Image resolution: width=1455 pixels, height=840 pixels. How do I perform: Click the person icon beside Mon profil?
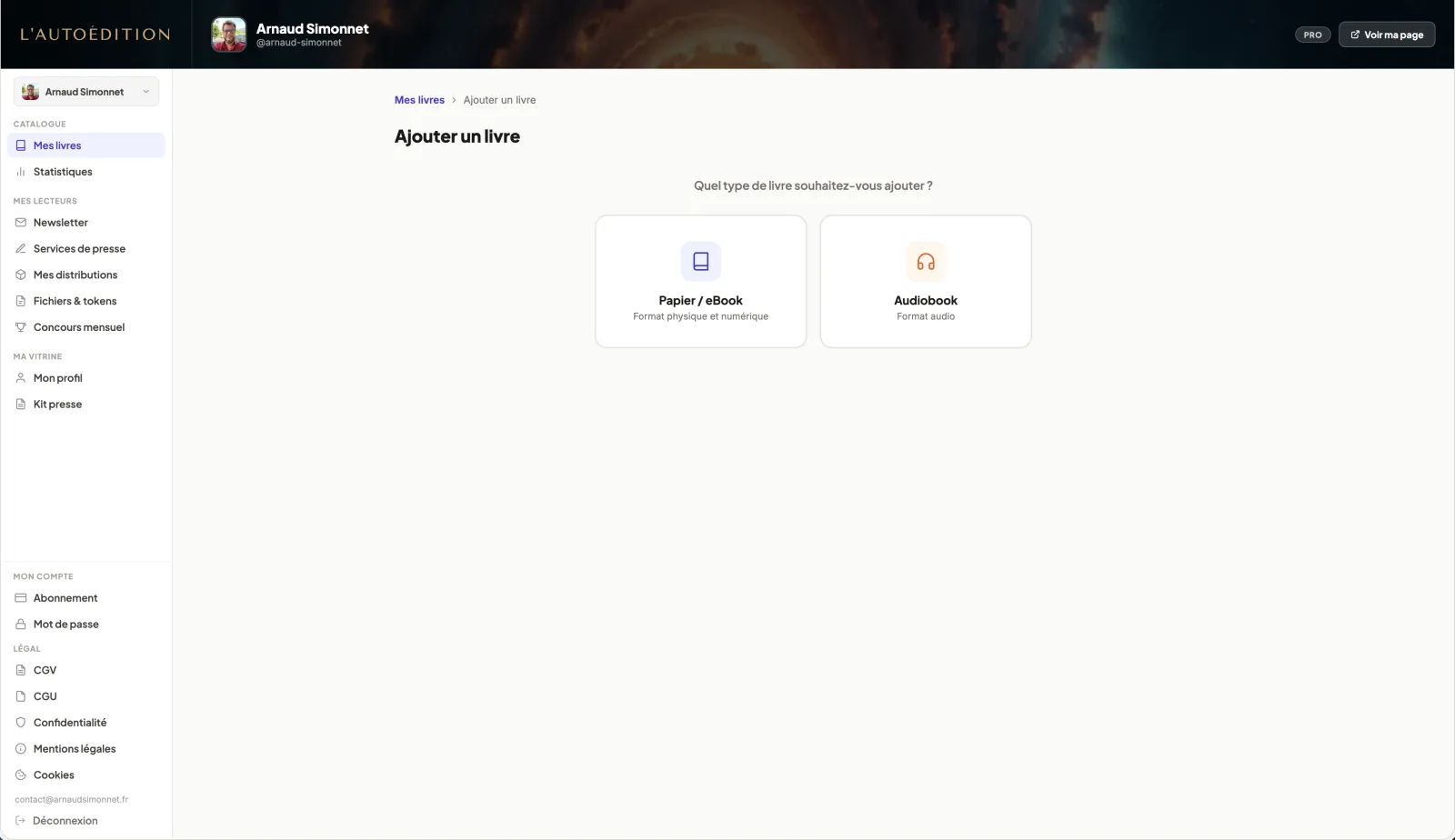(x=21, y=378)
